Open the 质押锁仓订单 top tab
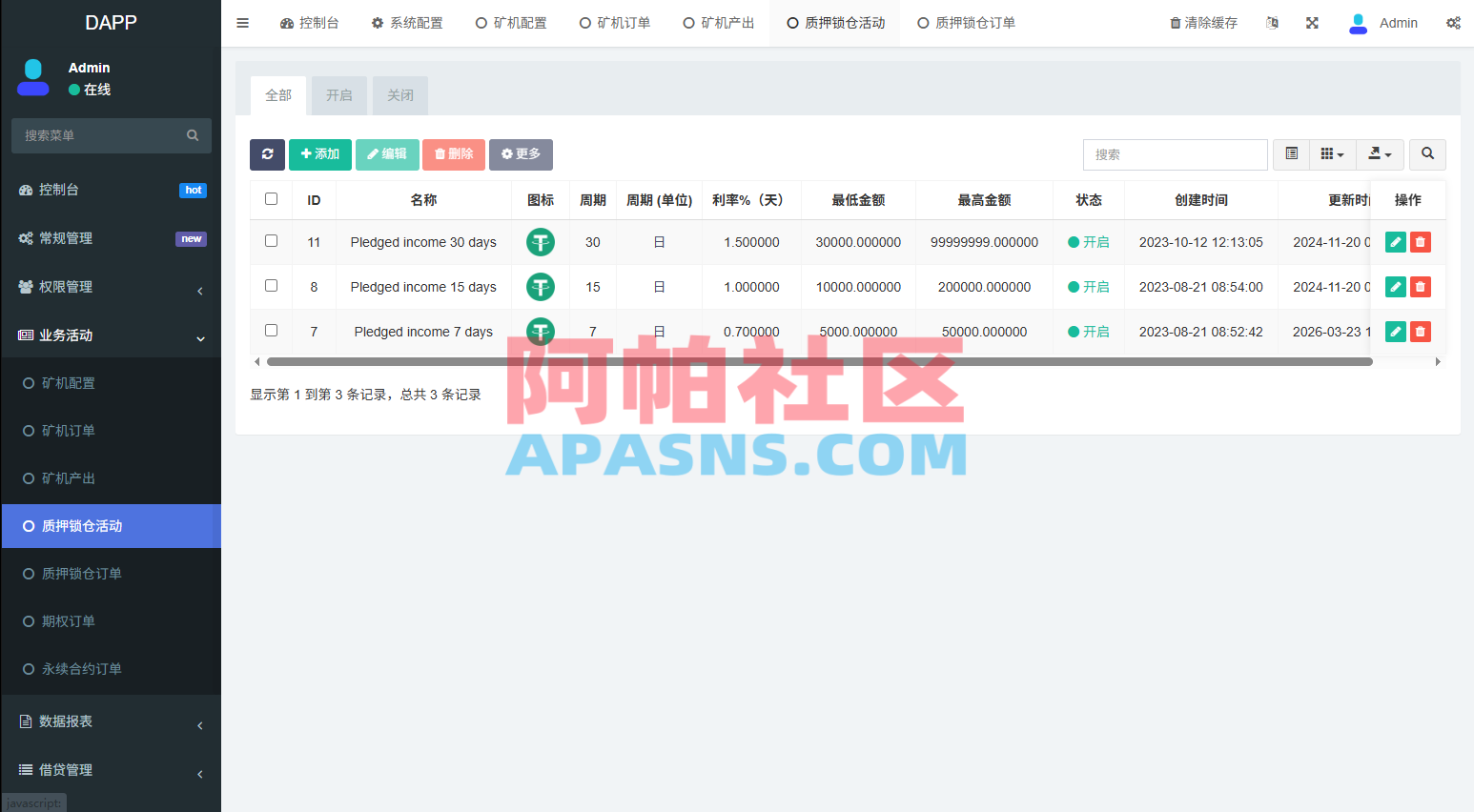The image size is (1474, 812). click(x=966, y=23)
